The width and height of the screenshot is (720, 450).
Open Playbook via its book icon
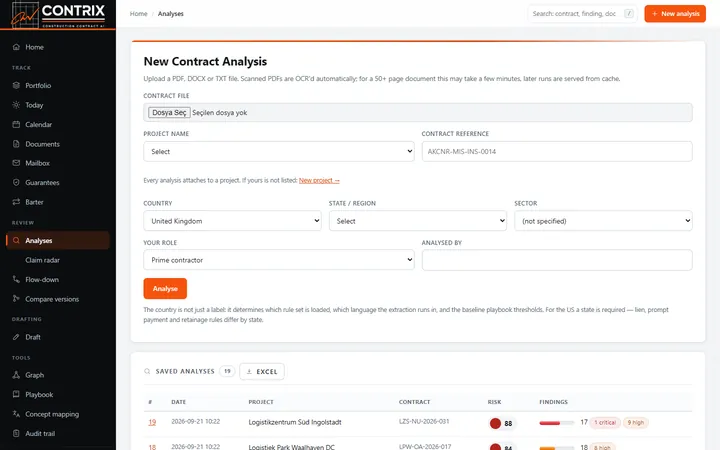coord(16,394)
